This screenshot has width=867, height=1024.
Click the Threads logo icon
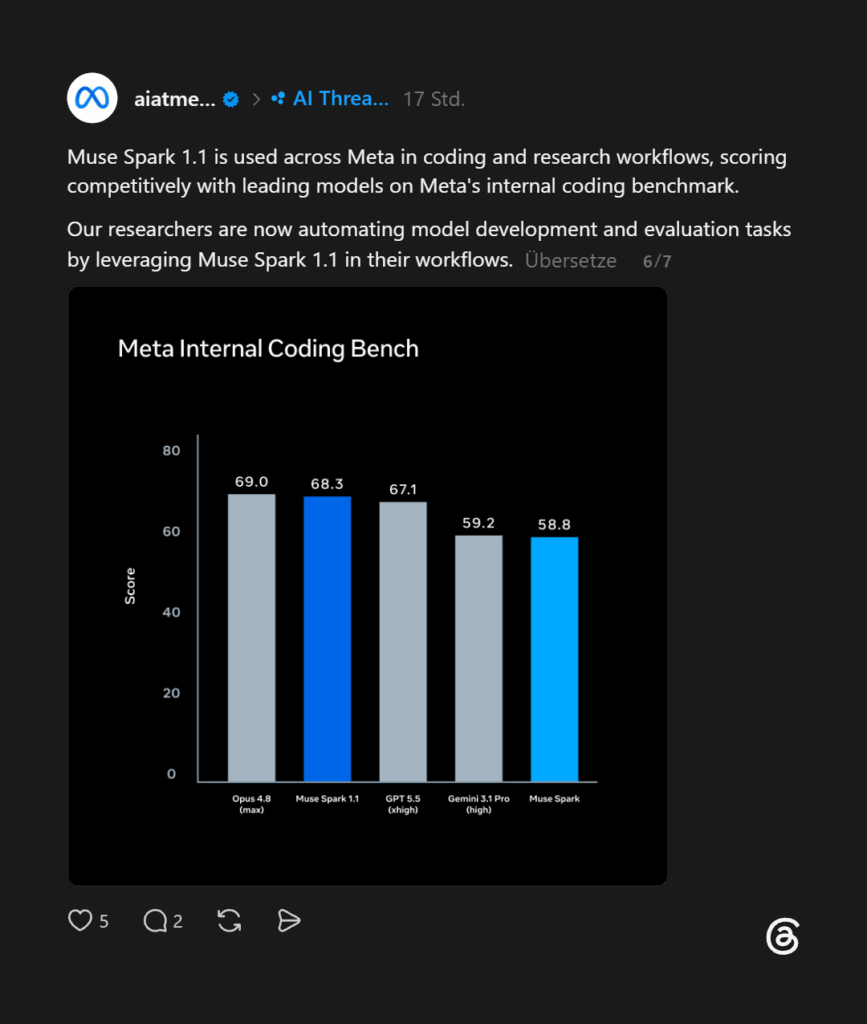coord(783,936)
